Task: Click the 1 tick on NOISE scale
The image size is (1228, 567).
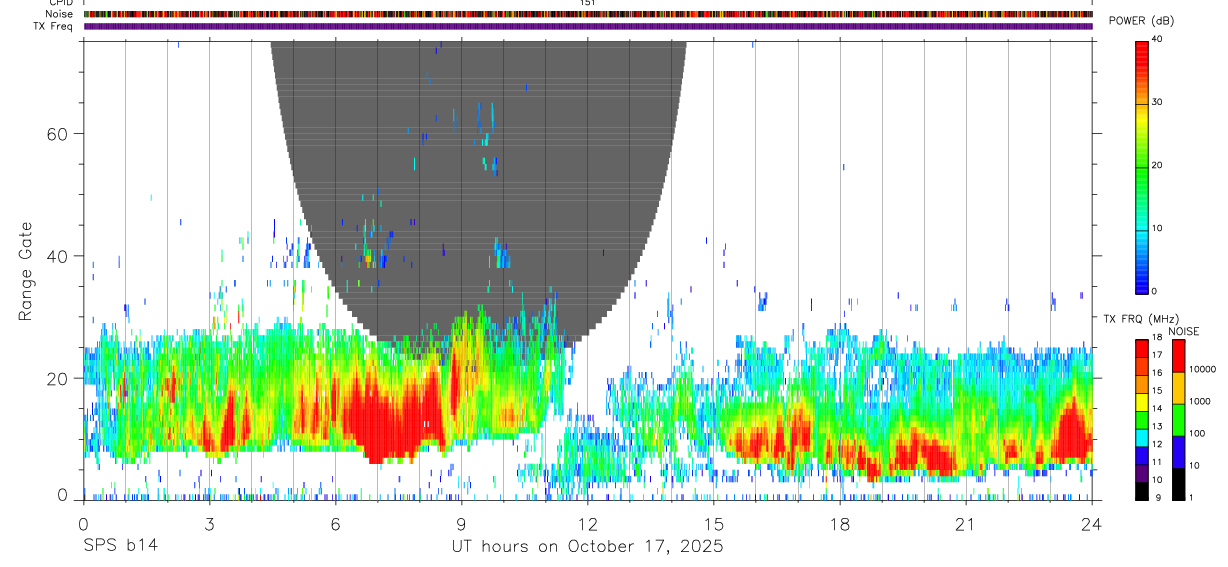Action: point(1191,497)
